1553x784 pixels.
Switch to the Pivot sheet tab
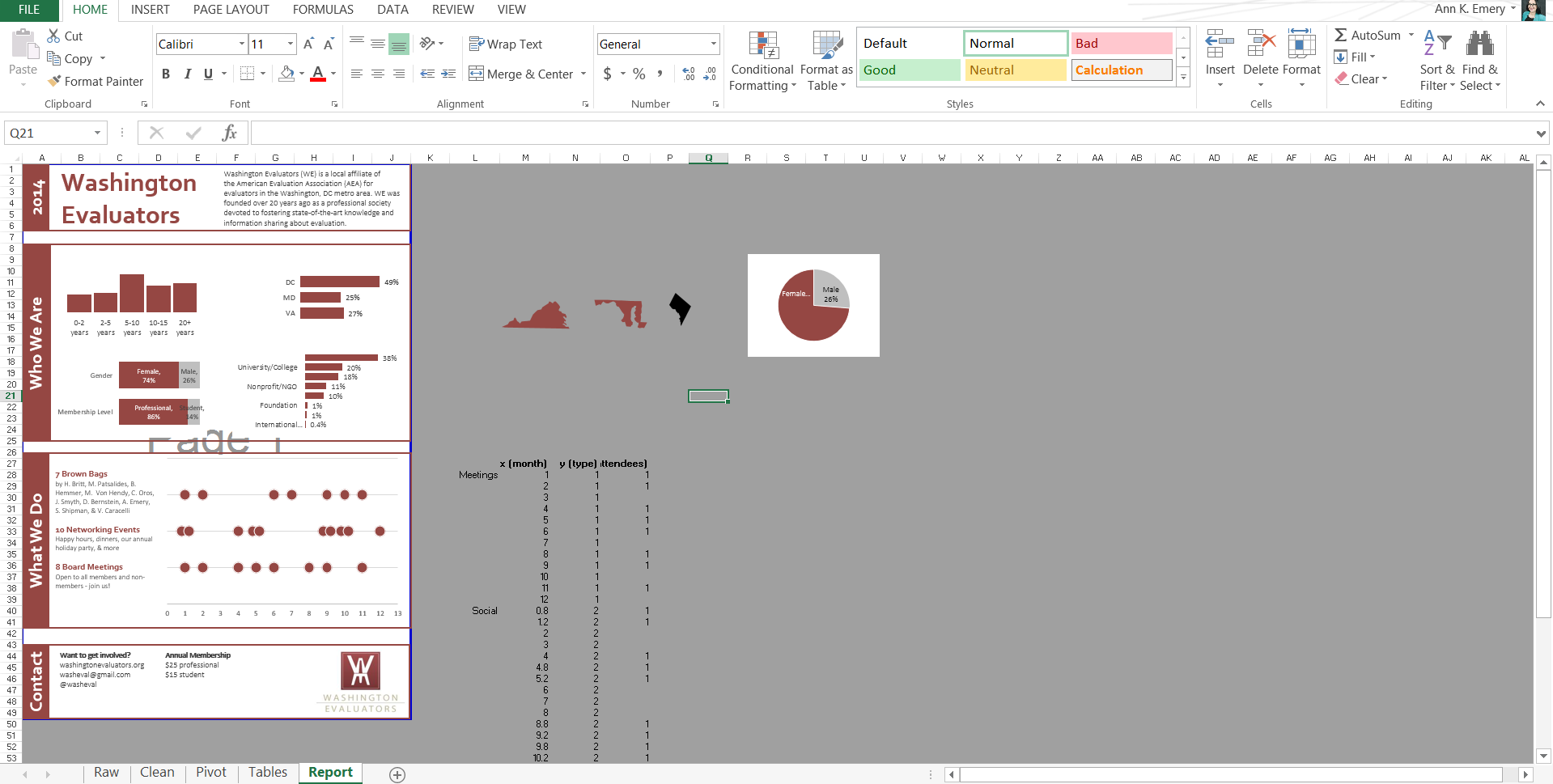click(x=210, y=773)
